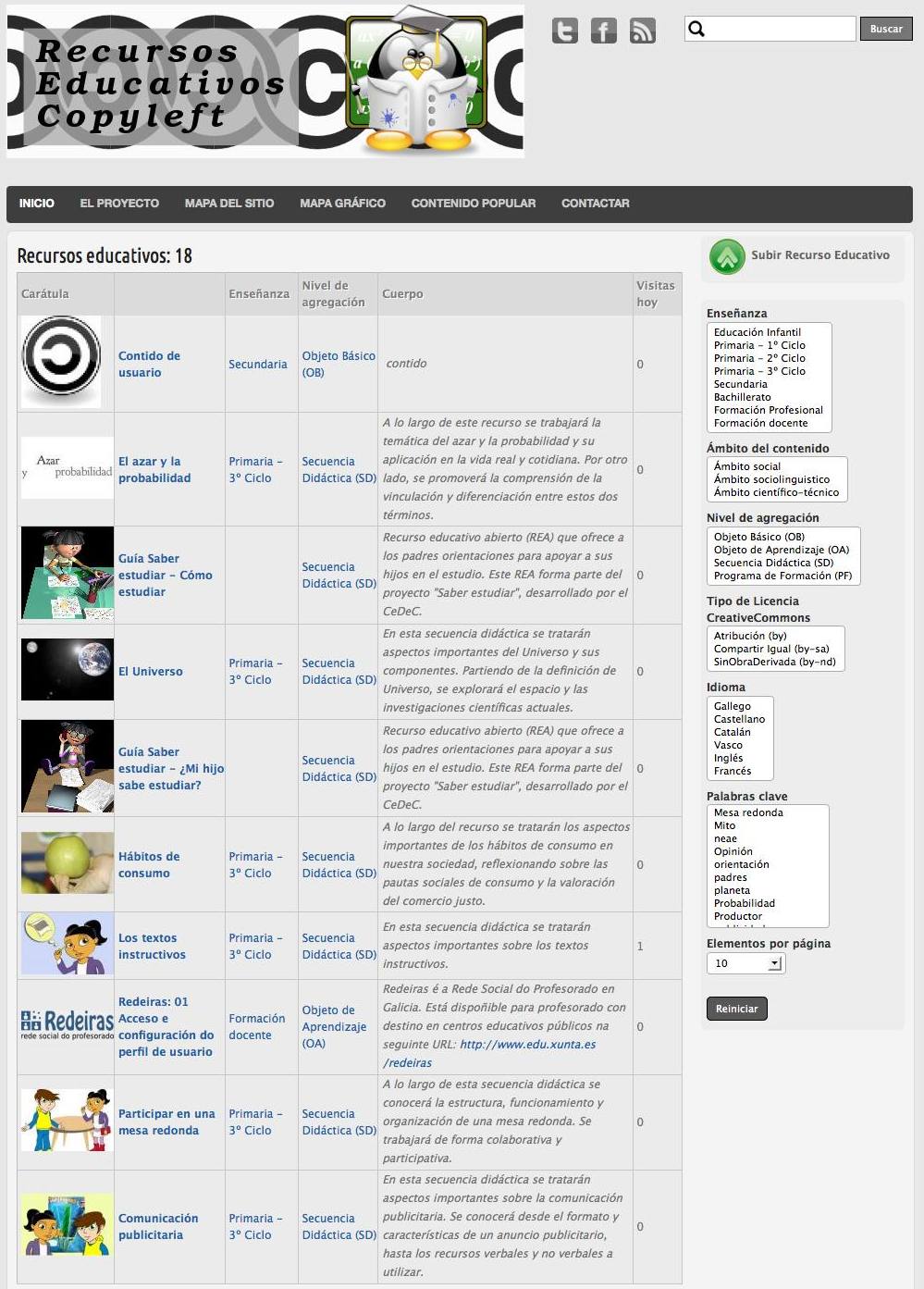Click the magnifier icon in search box

pyautogui.click(x=697, y=29)
